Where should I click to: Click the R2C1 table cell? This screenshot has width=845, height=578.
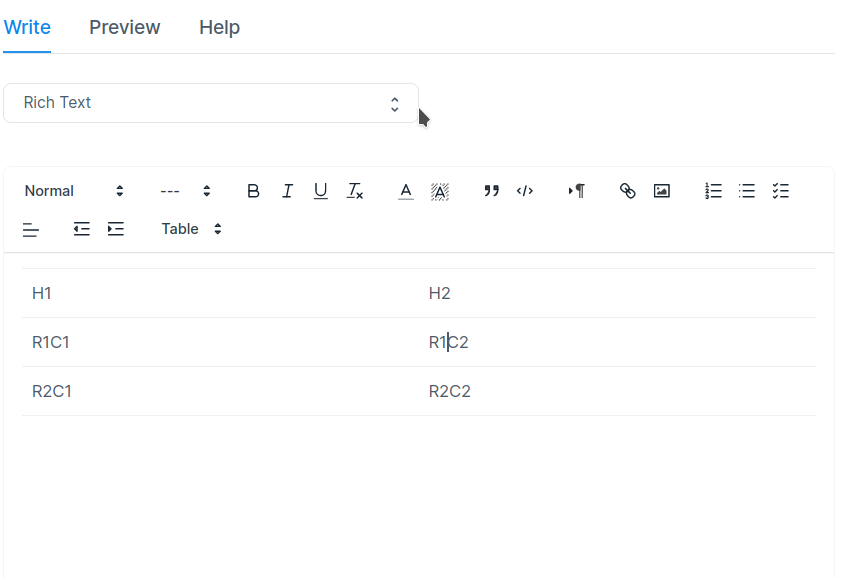pos(220,392)
